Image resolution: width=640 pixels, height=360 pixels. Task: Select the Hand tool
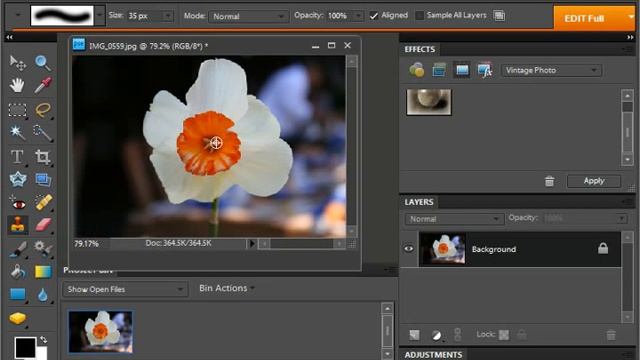[17, 85]
